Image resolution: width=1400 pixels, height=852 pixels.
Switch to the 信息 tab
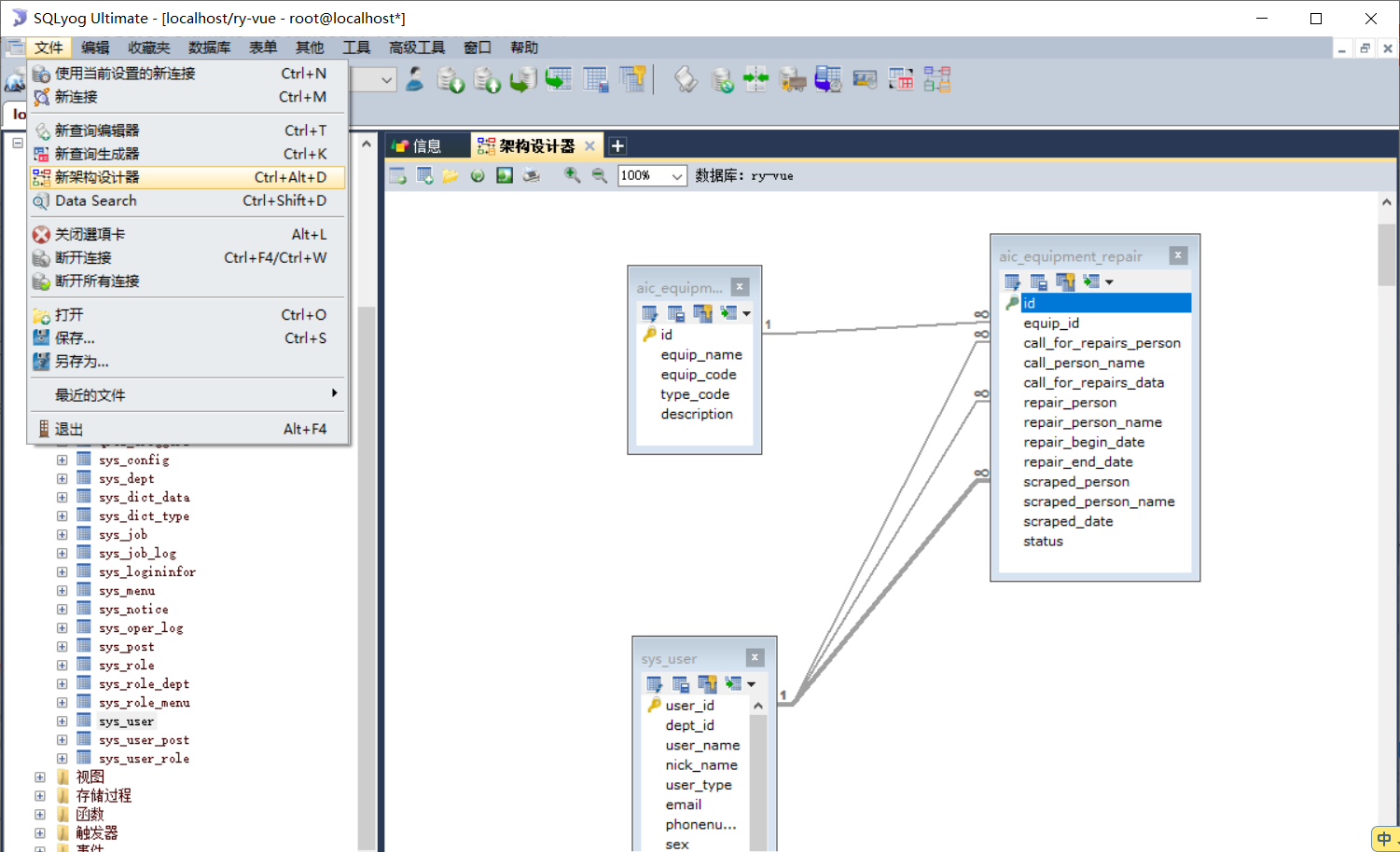(427, 145)
